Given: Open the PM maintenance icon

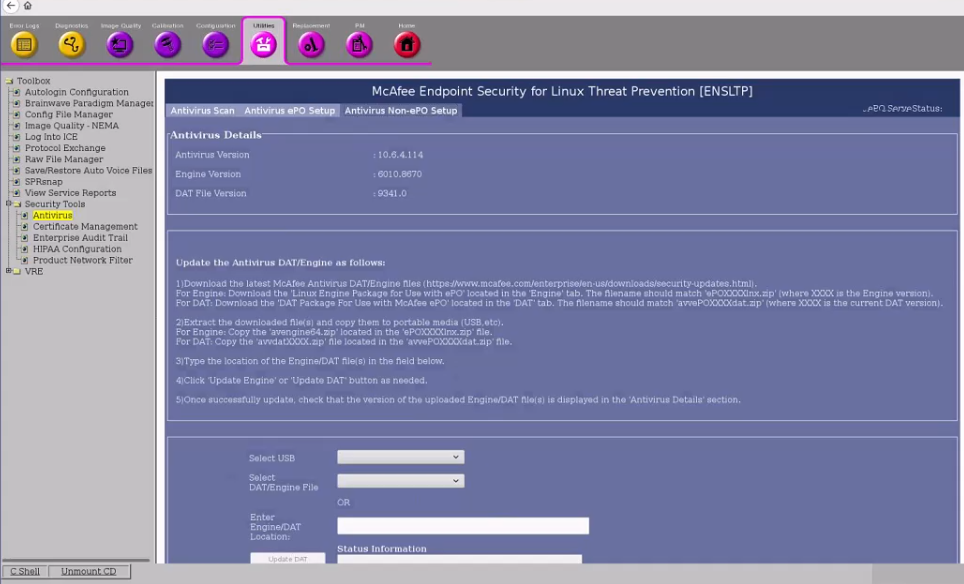Looking at the screenshot, I should (x=359, y=44).
